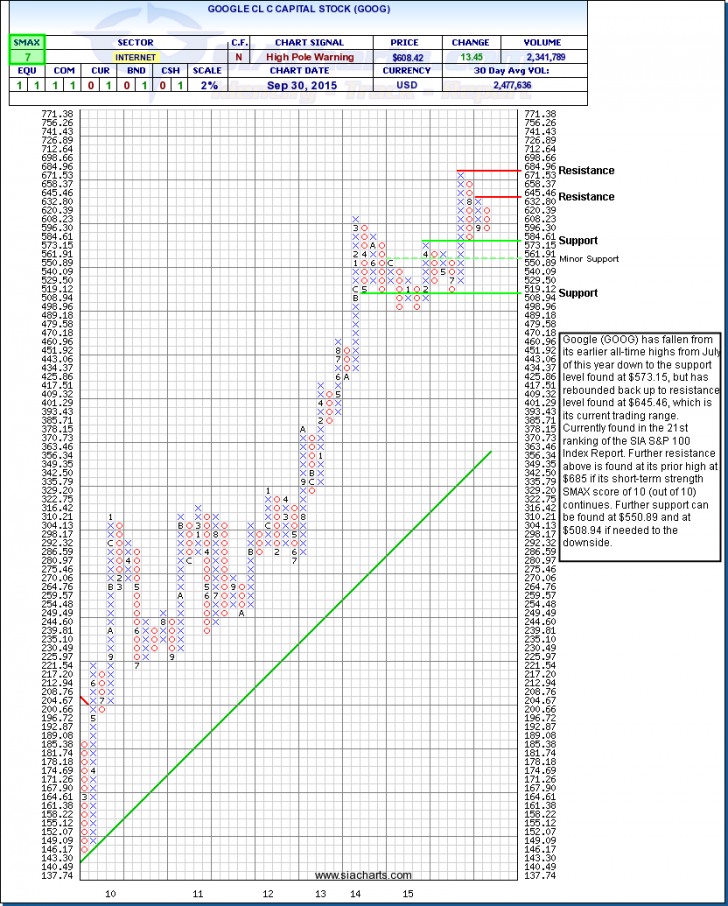Click the upper Resistance label at 684.96
Screen dimensions: 728x906
[587, 171]
